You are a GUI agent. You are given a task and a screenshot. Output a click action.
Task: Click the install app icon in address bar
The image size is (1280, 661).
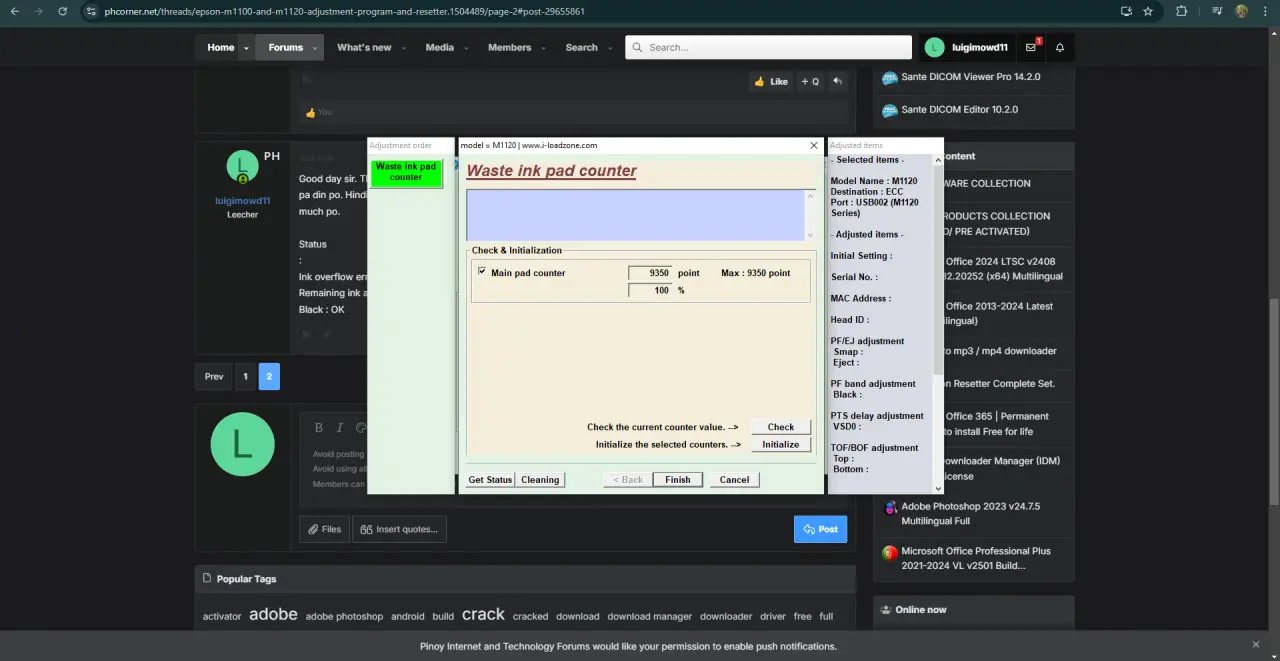tap(1127, 11)
